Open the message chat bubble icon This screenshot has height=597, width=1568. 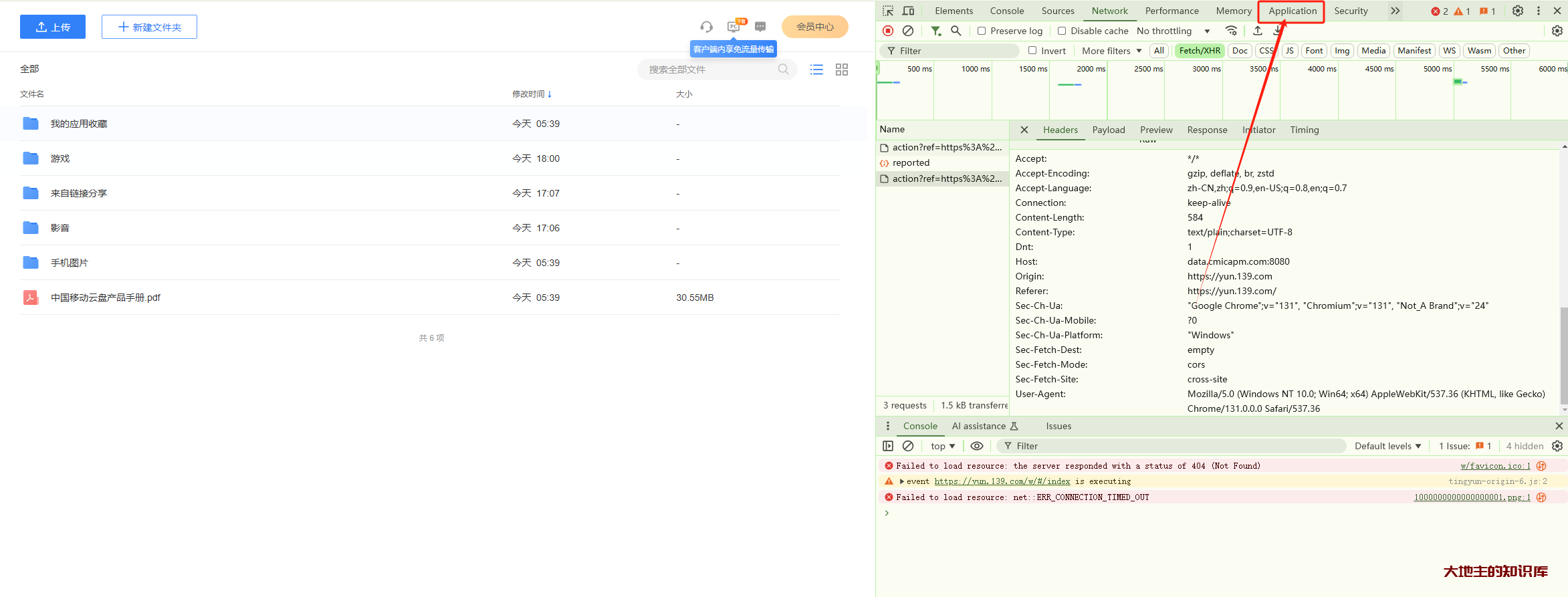click(760, 27)
